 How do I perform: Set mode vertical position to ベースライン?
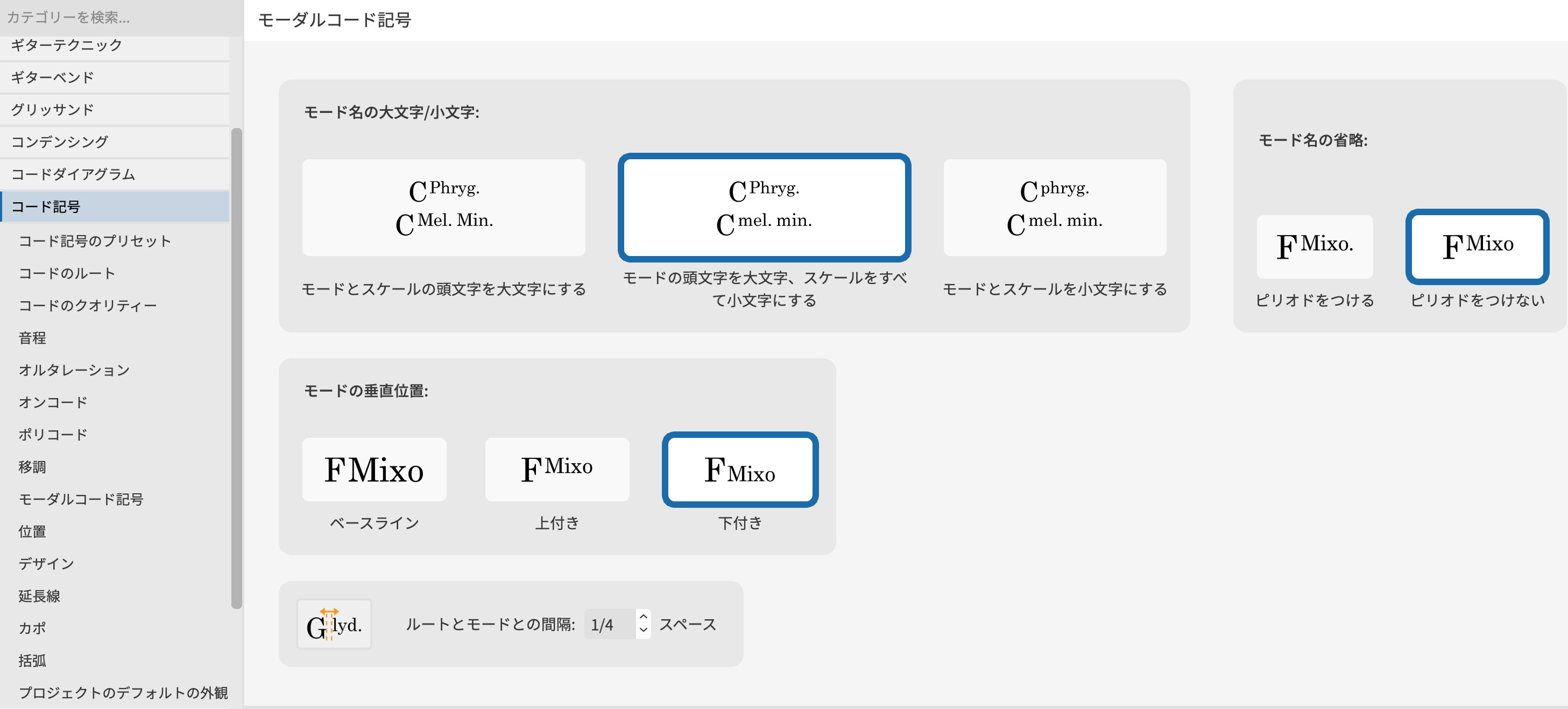(374, 469)
